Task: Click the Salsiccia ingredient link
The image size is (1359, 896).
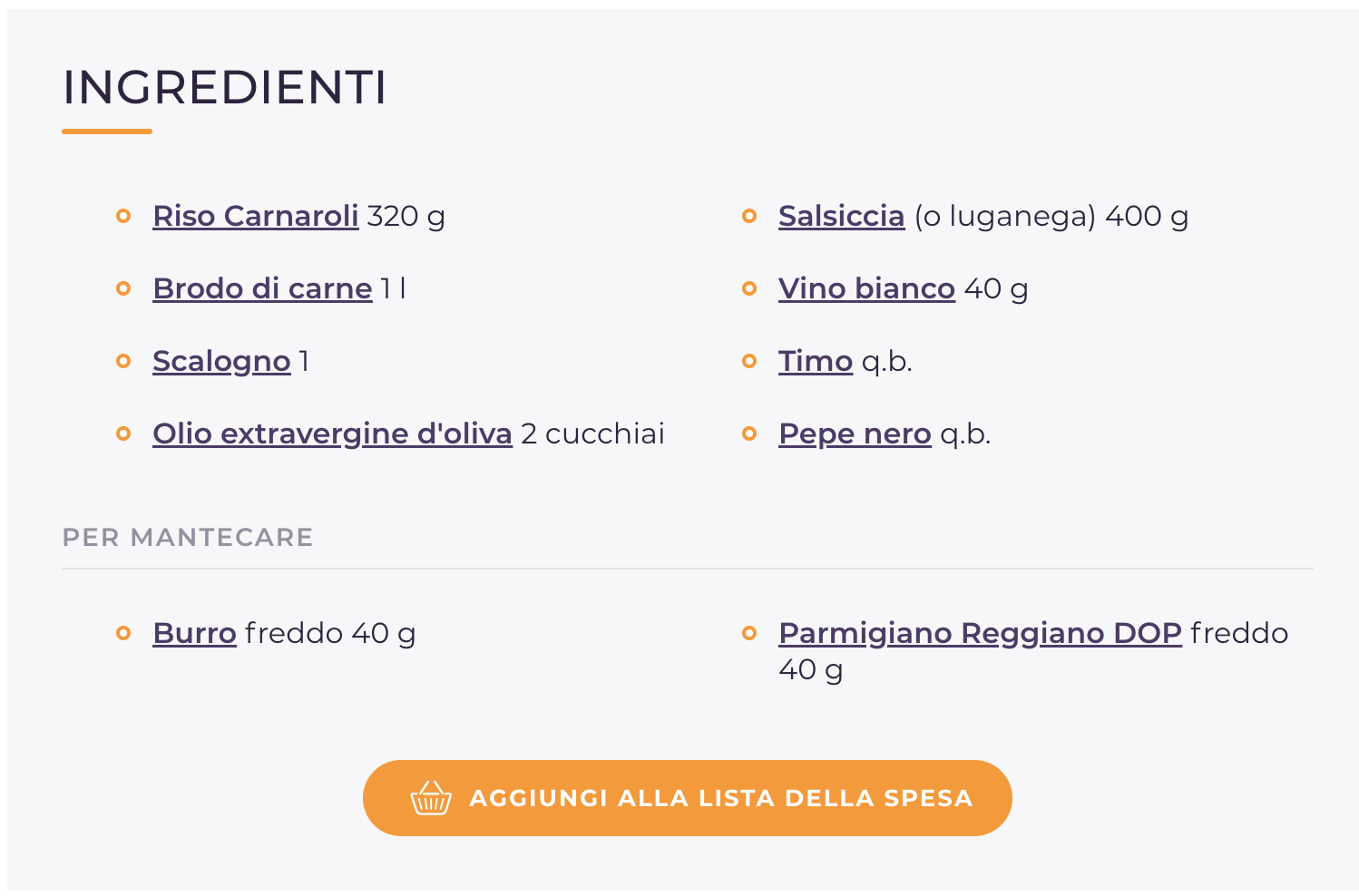Action: pos(841,216)
